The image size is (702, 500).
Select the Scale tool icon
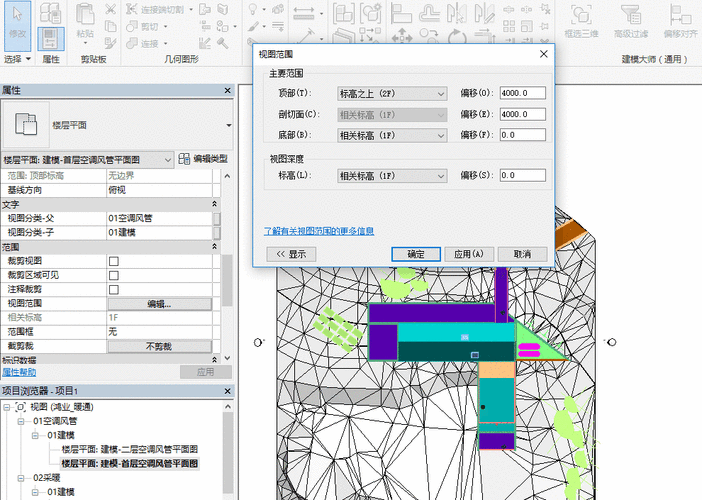[x=526, y=26]
